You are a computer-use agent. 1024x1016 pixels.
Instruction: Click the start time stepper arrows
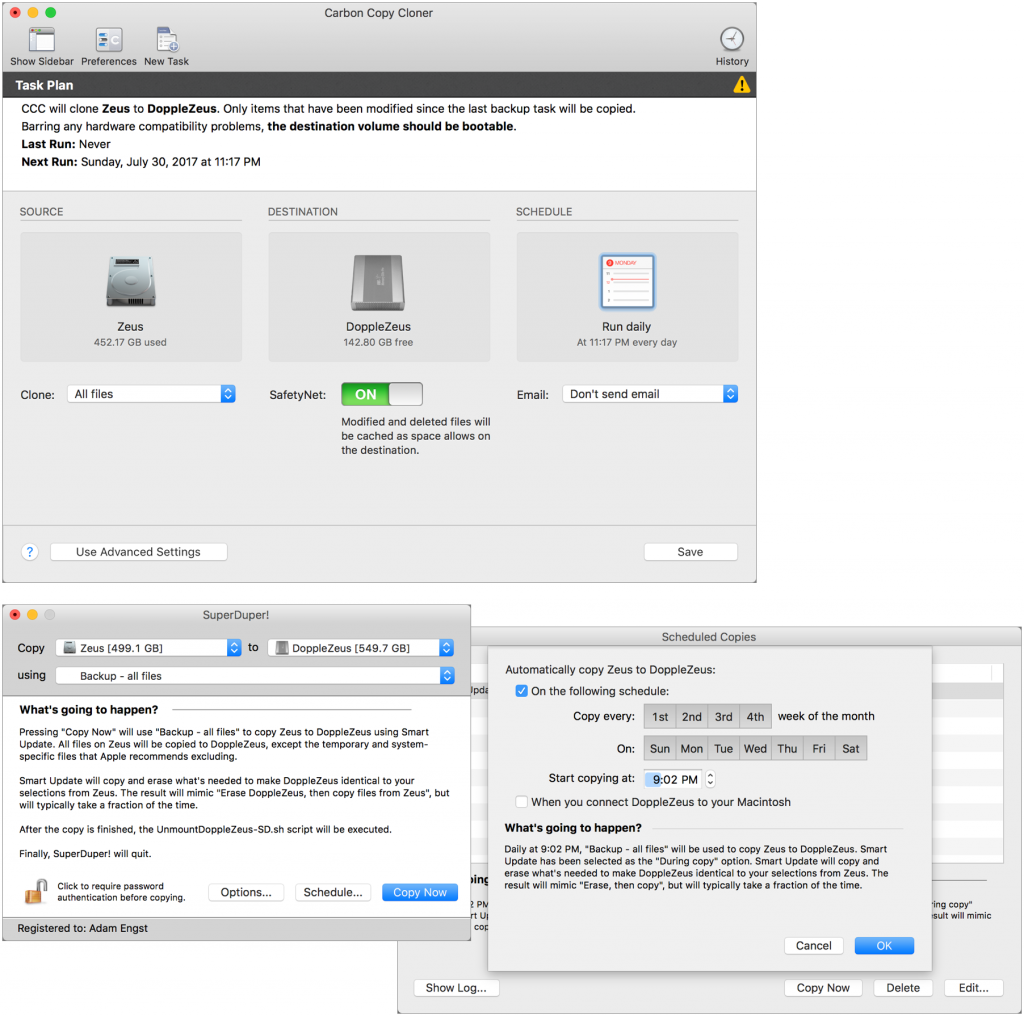point(711,779)
